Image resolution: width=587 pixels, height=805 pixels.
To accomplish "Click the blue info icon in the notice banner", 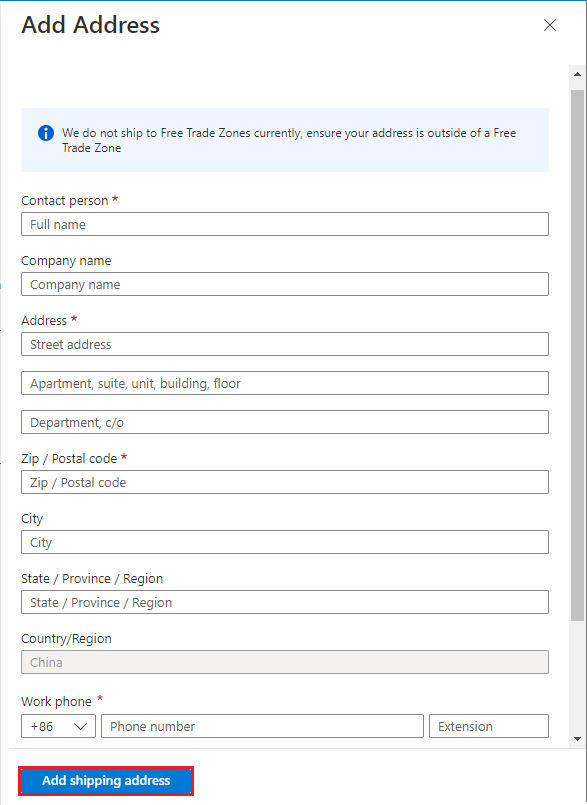I will [45, 133].
